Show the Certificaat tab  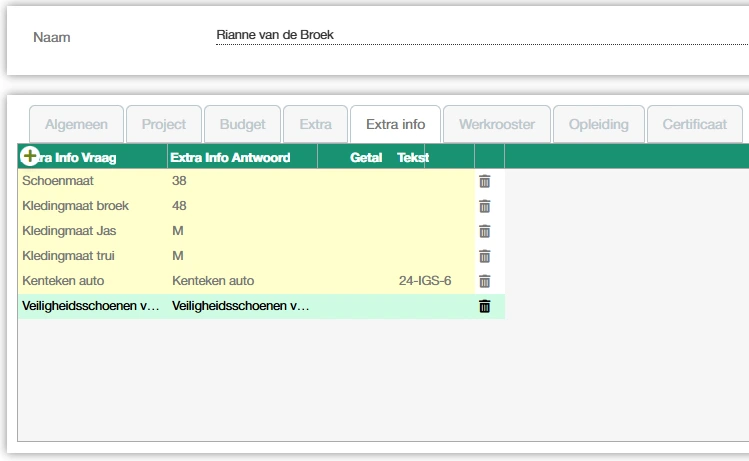[x=694, y=125]
